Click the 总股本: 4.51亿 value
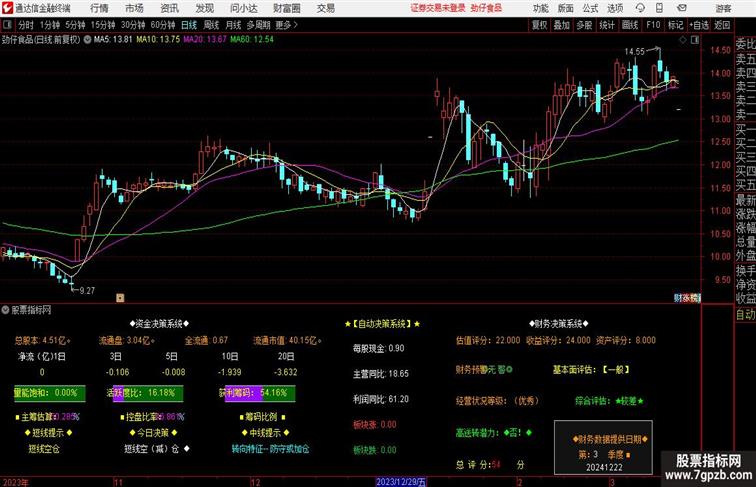The height and width of the screenshot is (487, 756). tap(42, 340)
